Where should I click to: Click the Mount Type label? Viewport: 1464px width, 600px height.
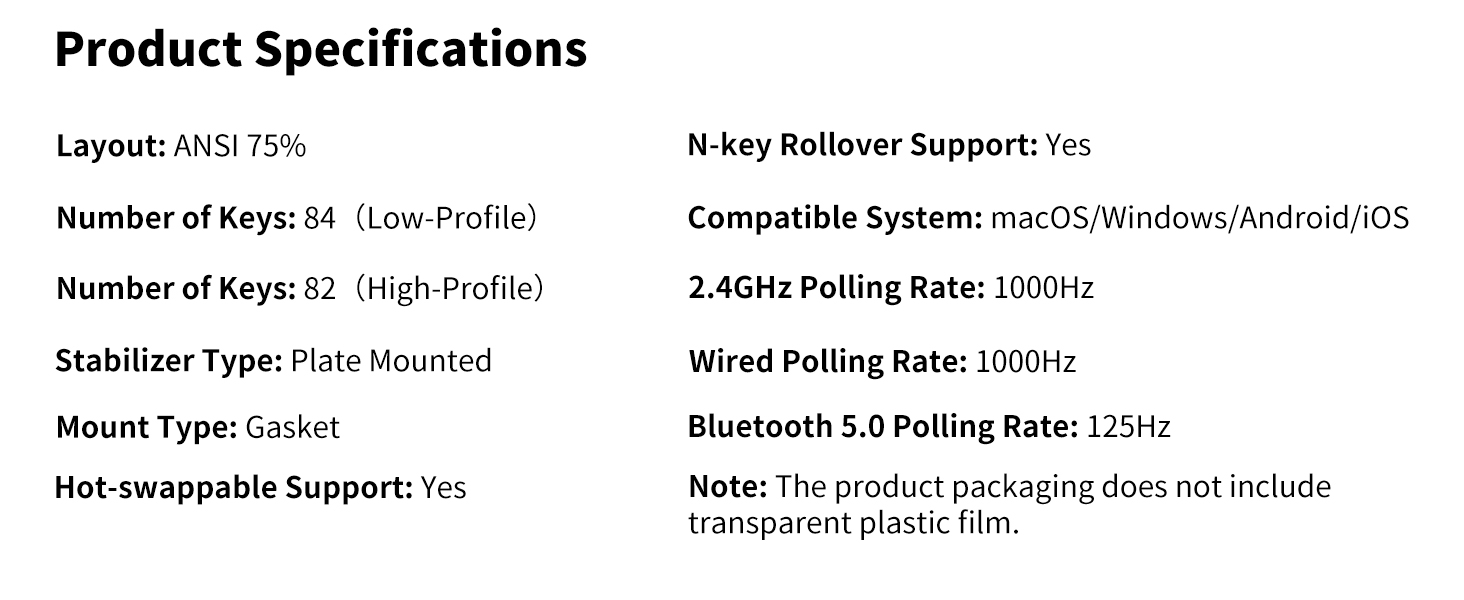tap(147, 428)
